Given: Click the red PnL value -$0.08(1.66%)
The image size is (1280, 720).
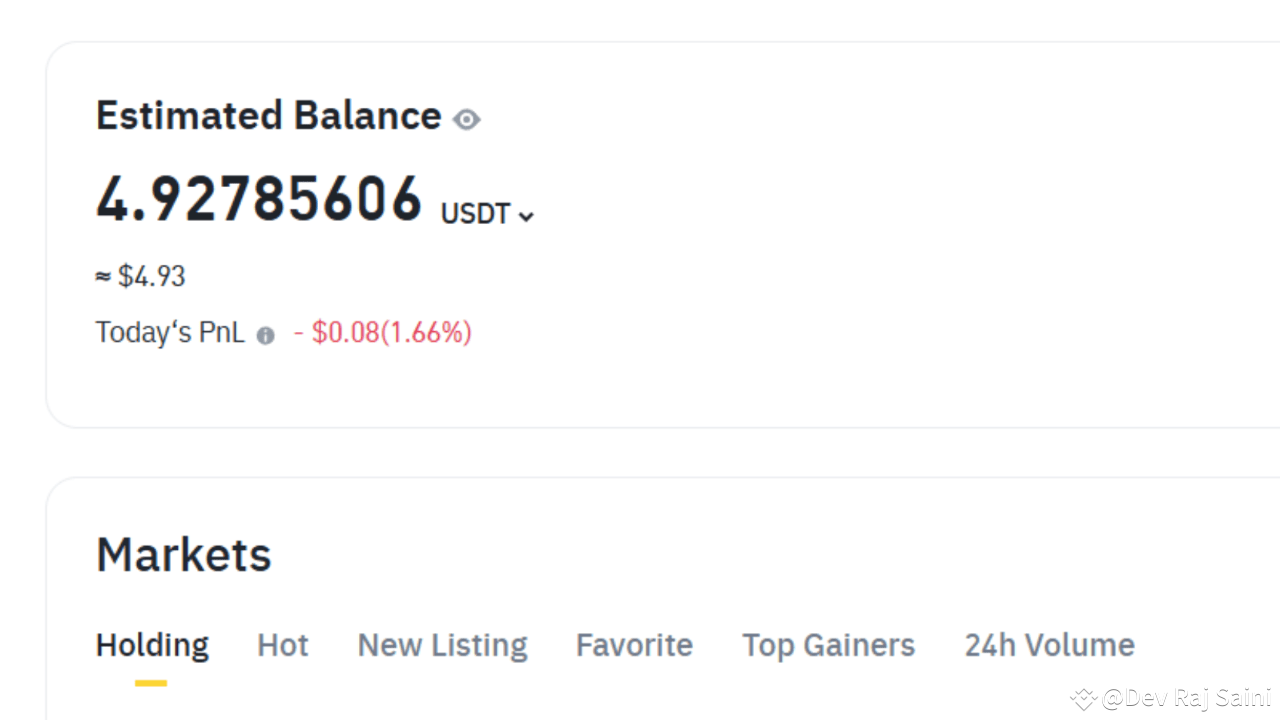Looking at the screenshot, I should (x=383, y=332).
